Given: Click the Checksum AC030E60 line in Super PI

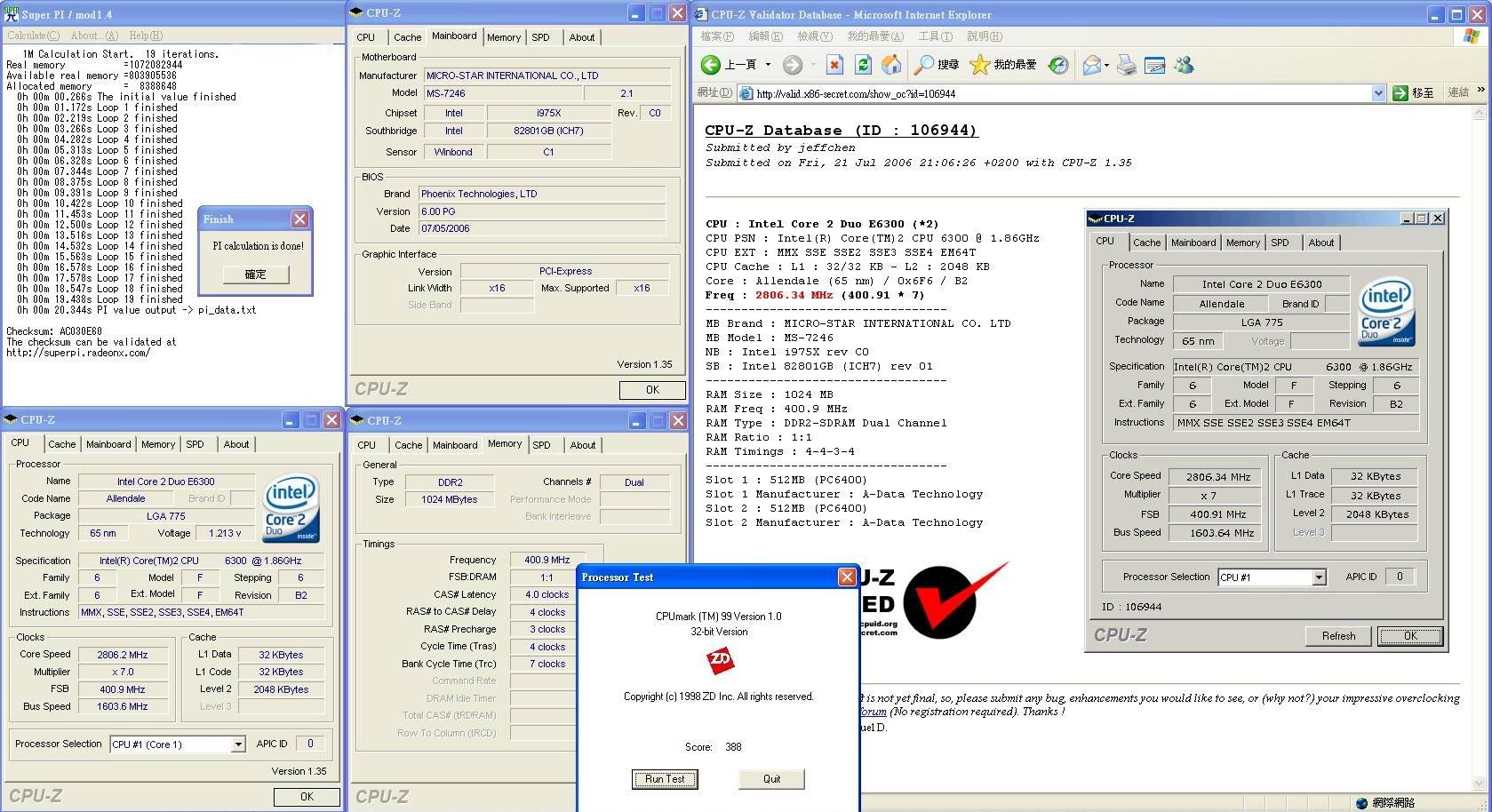Looking at the screenshot, I should (54, 331).
